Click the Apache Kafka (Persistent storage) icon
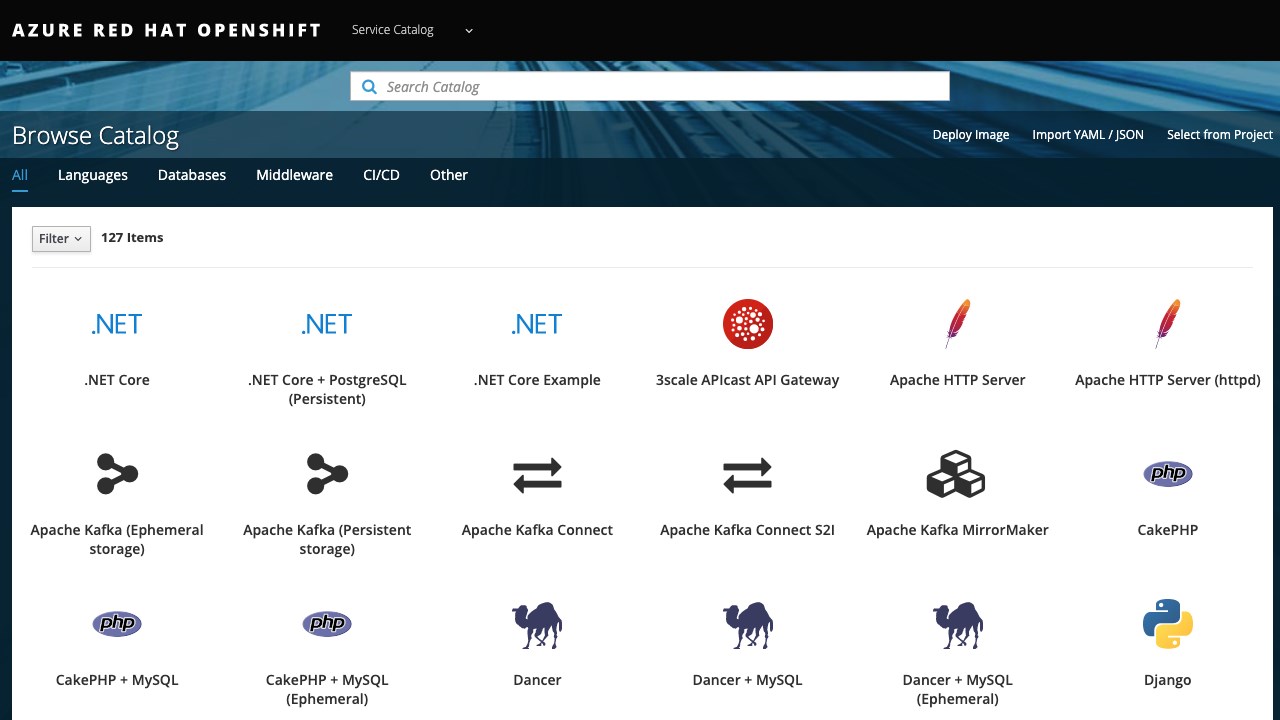The image size is (1280, 720). click(327, 474)
